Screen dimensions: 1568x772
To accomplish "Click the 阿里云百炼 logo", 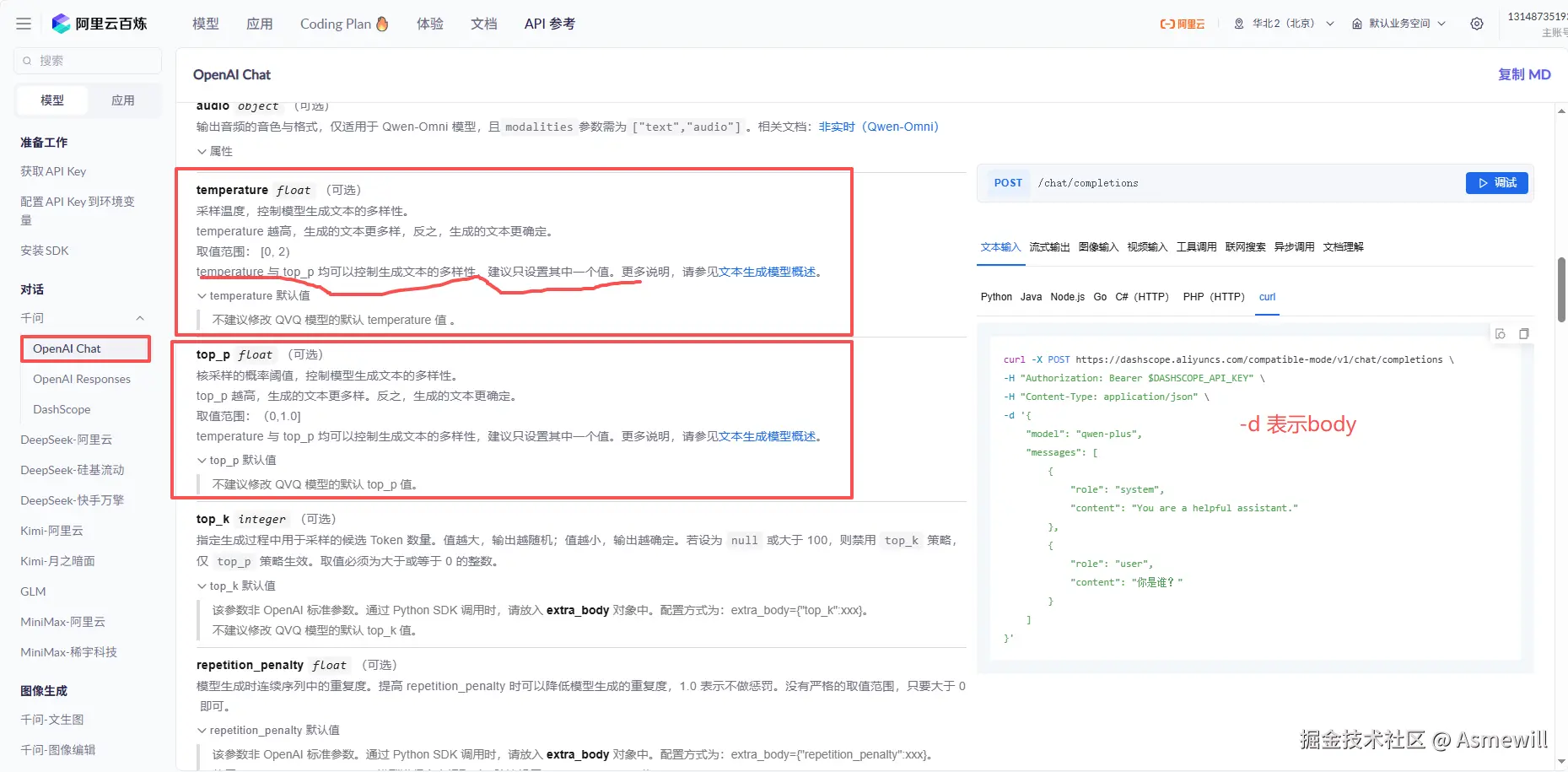I will point(100,24).
